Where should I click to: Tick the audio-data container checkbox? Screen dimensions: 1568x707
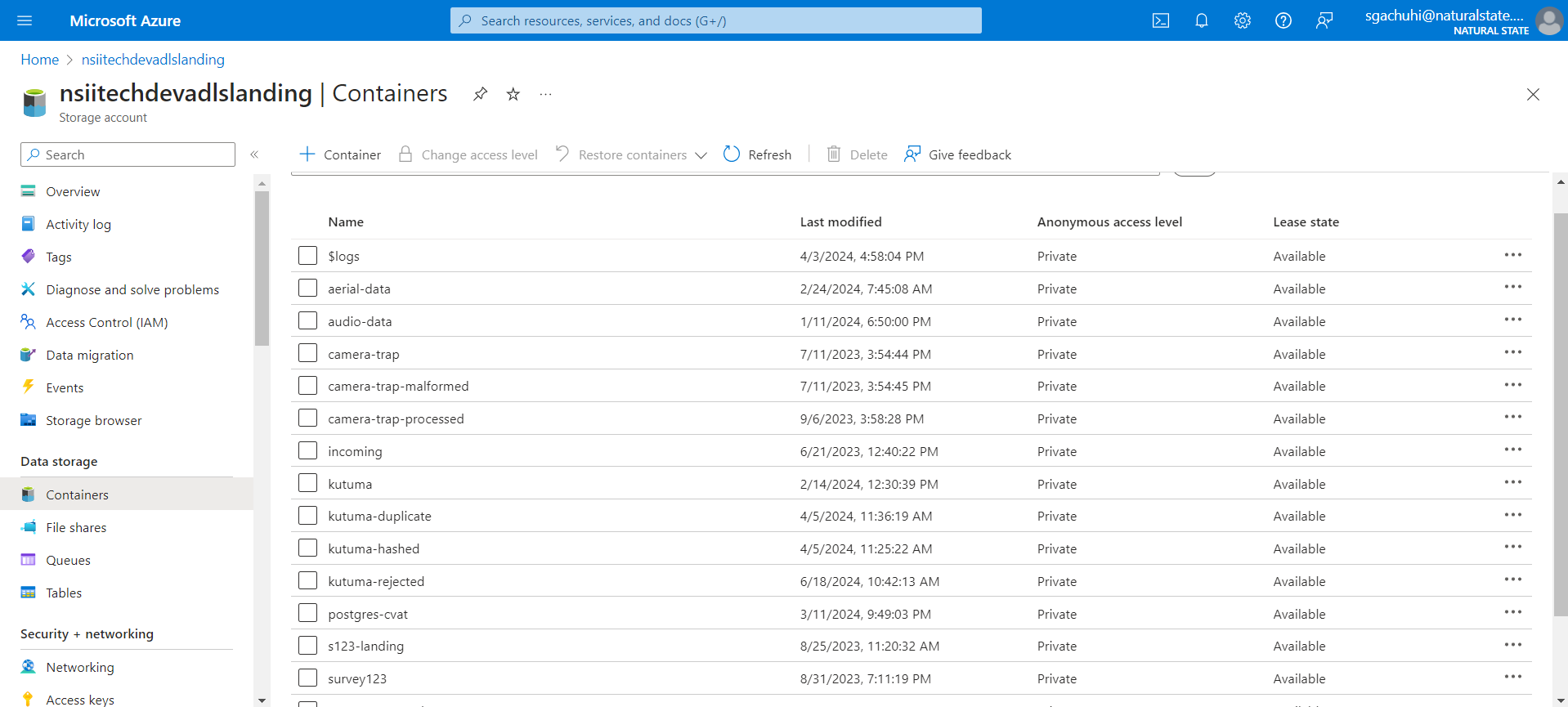coord(307,320)
